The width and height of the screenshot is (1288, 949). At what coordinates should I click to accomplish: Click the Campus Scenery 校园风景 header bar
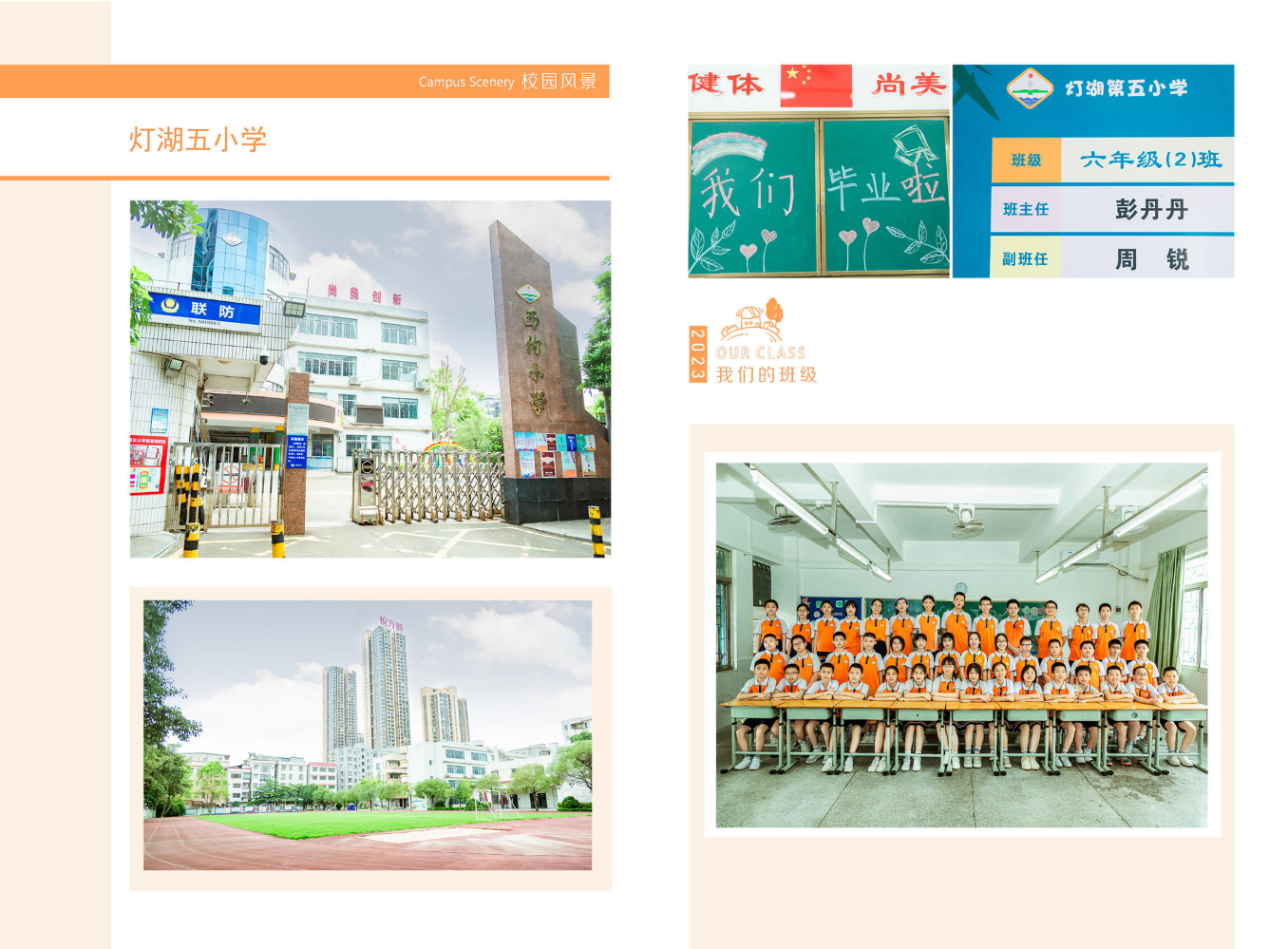click(x=304, y=82)
